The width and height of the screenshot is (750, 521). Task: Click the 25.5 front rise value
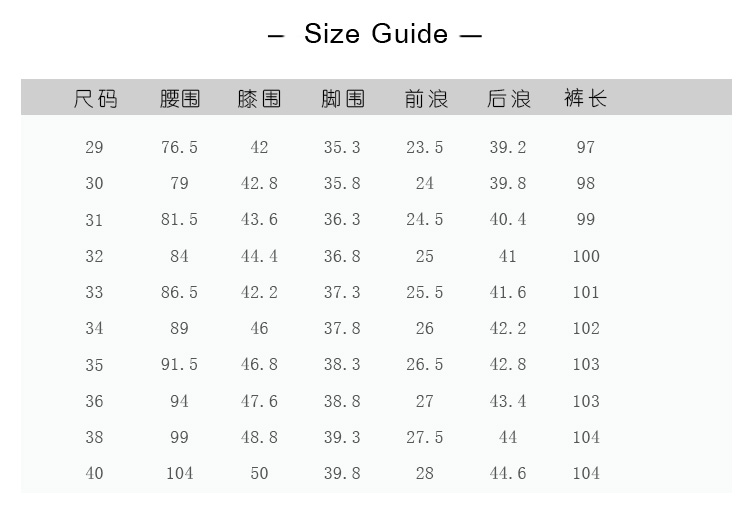pos(425,293)
